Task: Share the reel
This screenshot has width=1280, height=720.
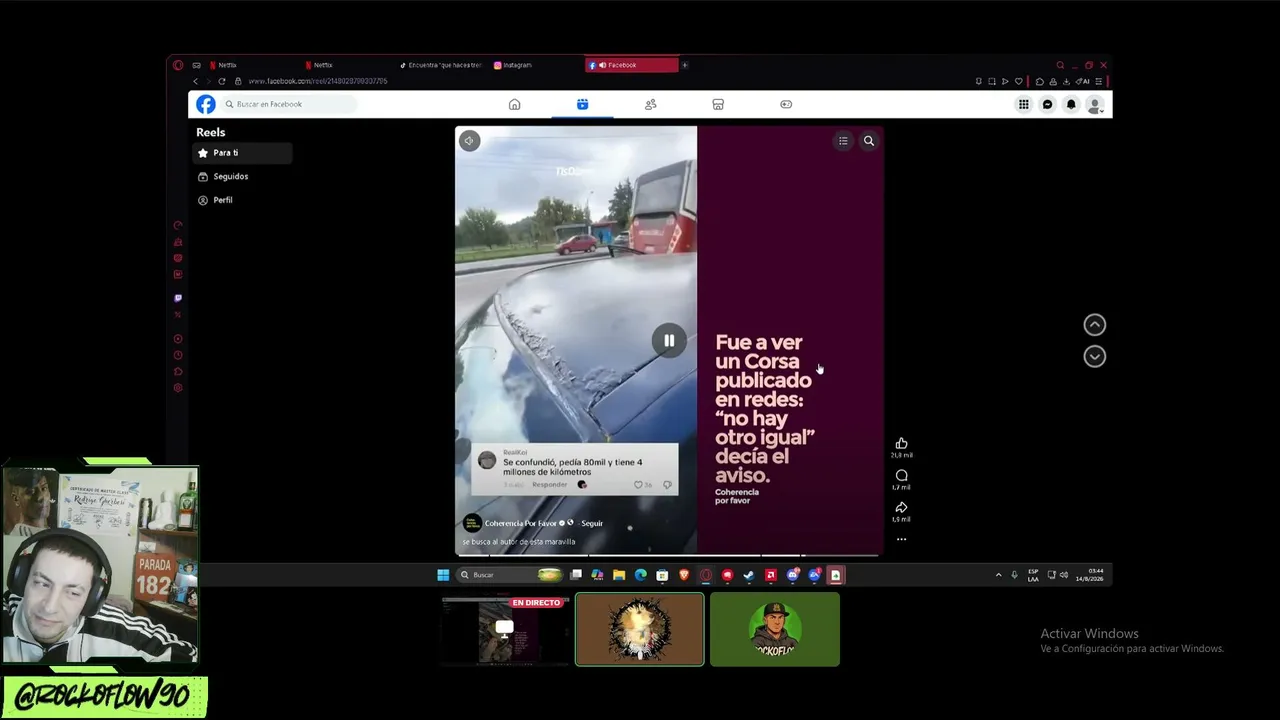Action: coord(901,508)
